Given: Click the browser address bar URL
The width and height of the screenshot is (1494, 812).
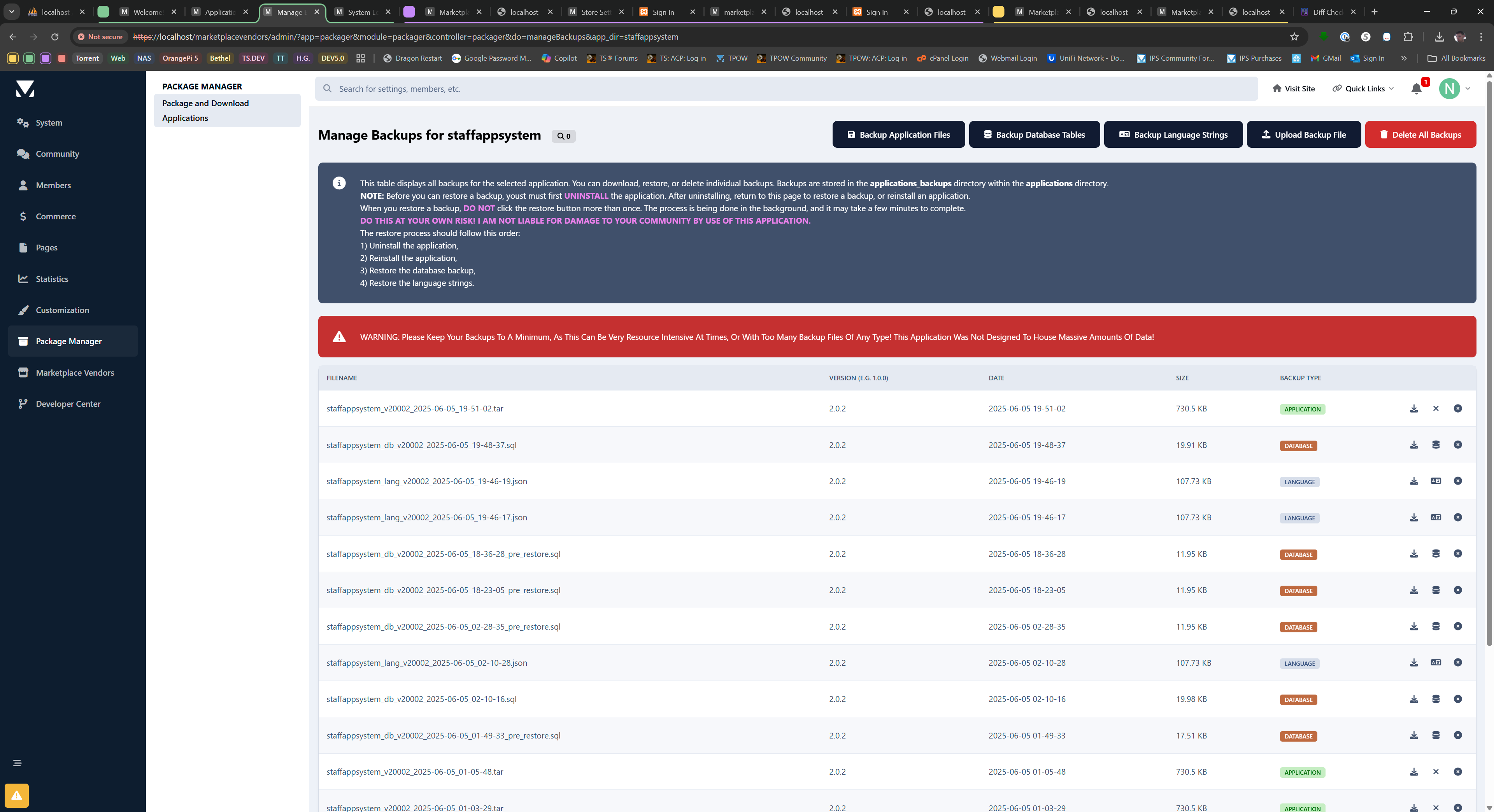Looking at the screenshot, I should pos(405,37).
